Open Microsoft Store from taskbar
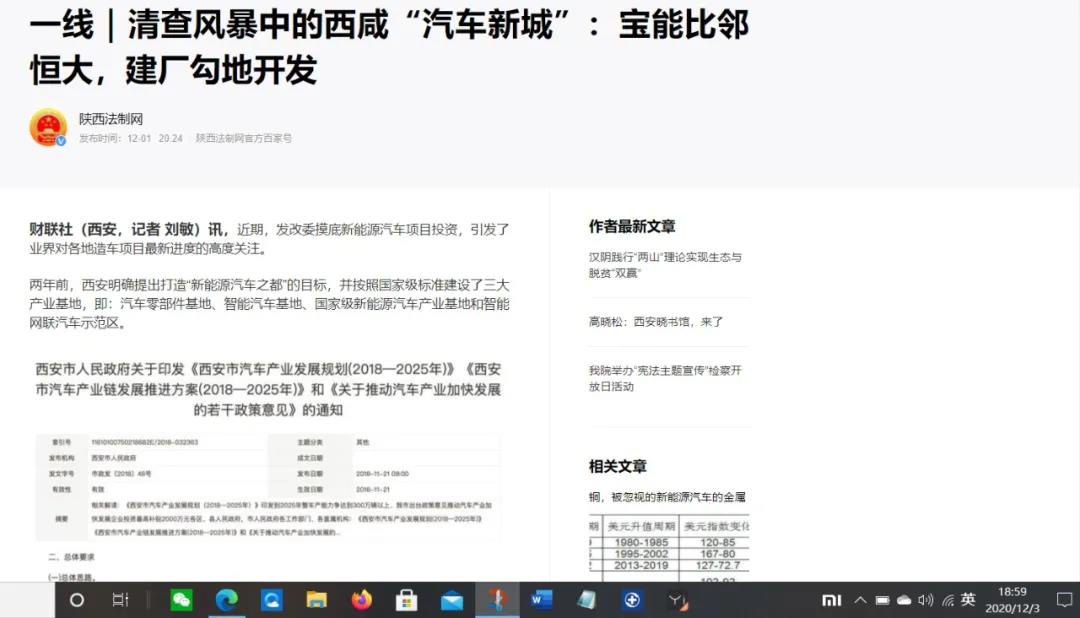1080x618 pixels. [x=407, y=600]
